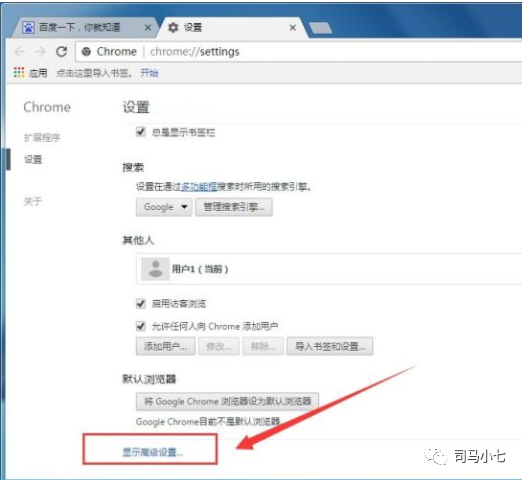Click the Chrome site info icon in address bar
The width and height of the screenshot is (522, 480).
(86, 52)
